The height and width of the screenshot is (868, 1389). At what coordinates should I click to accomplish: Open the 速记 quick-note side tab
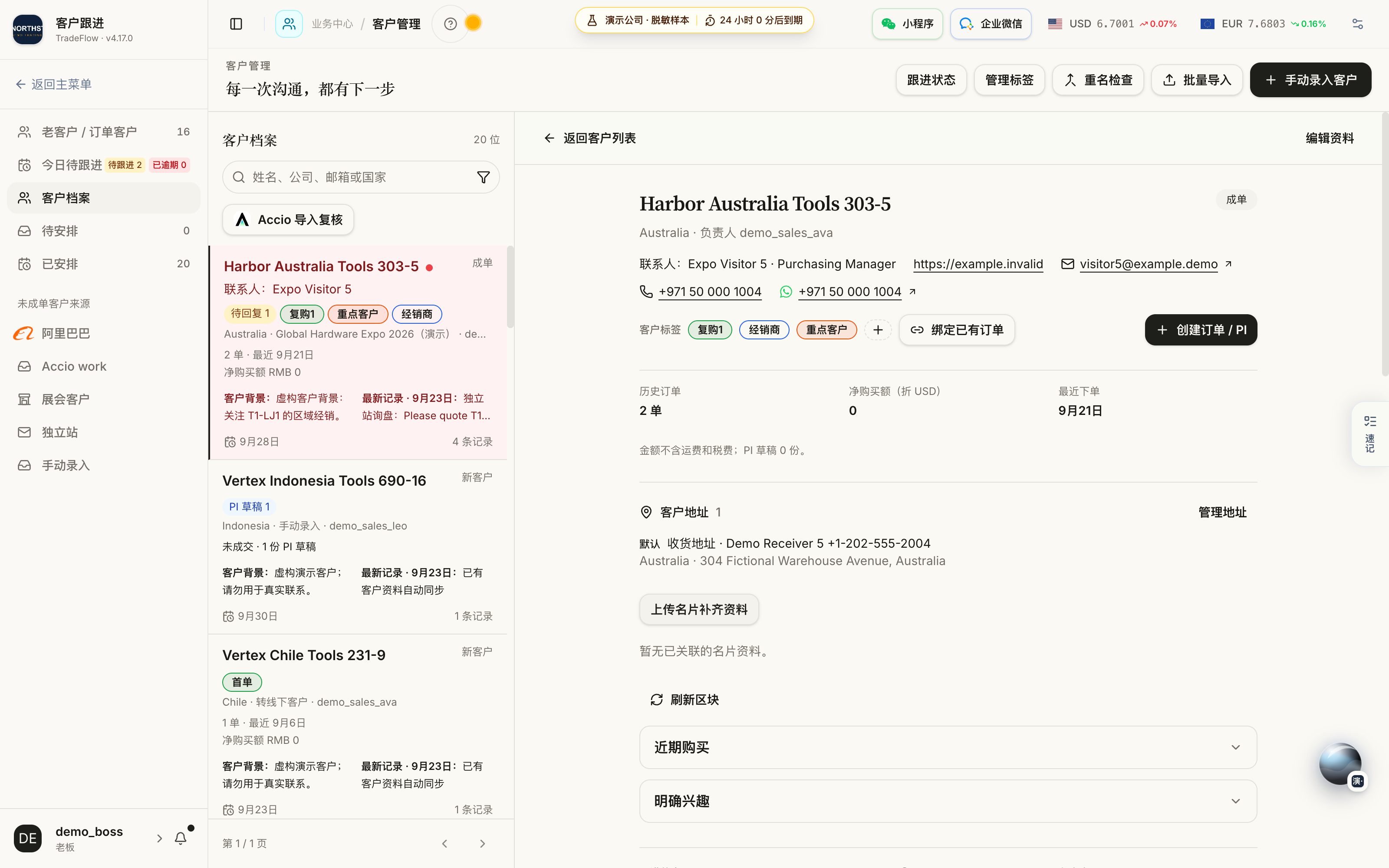click(1370, 434)
